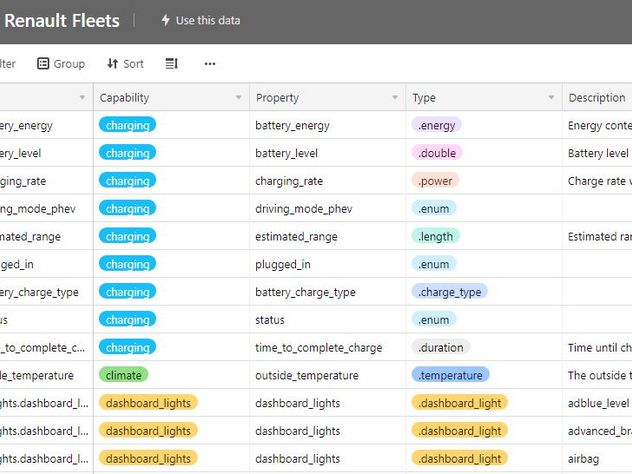Screen dimensions: 632x474
Task: Click dashboard_lights tag in adblue_level row
Action: pos(148,403)
